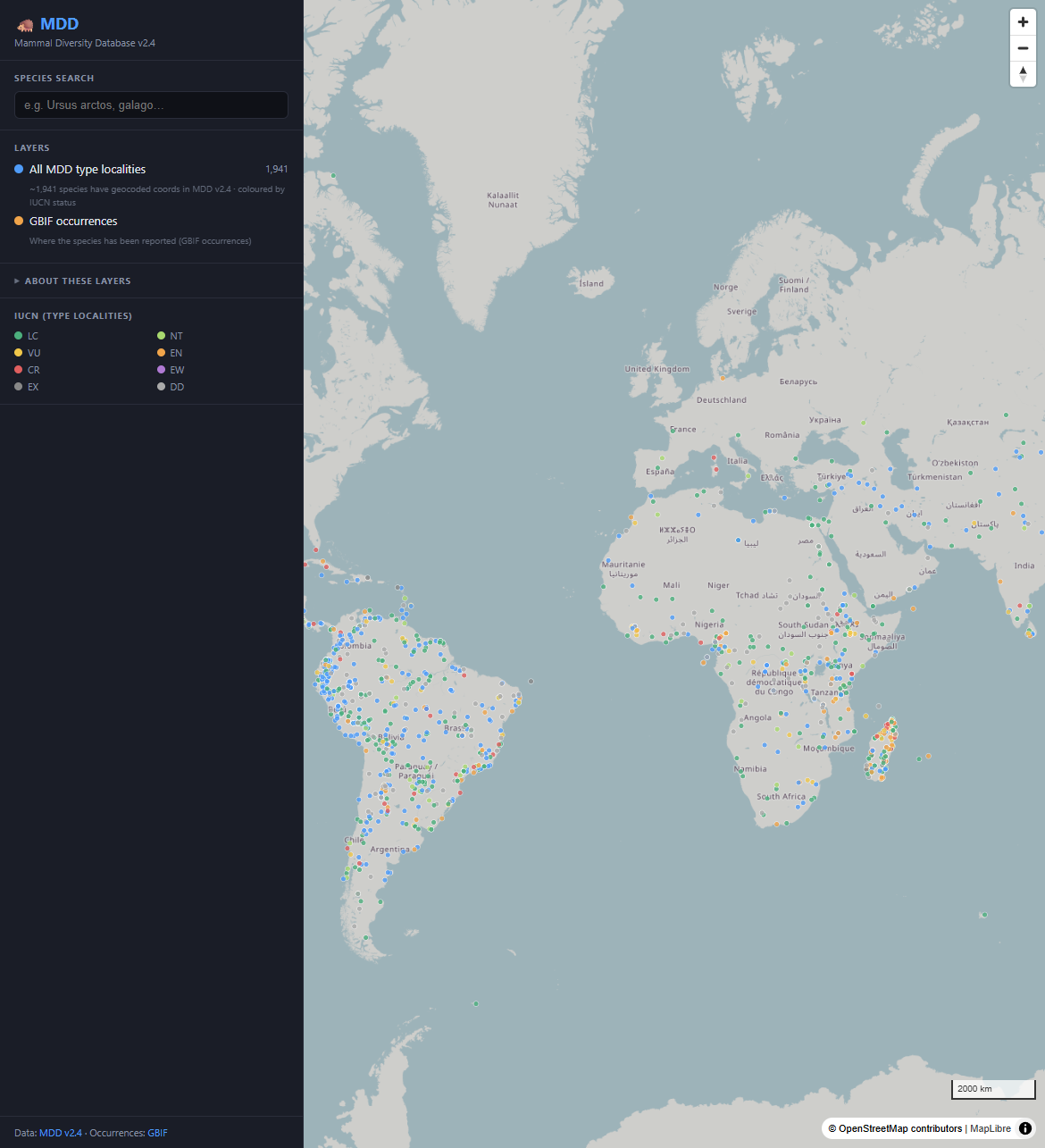Click the España map label
The height and width of the screenshot is (1148, 1045).
661,472
